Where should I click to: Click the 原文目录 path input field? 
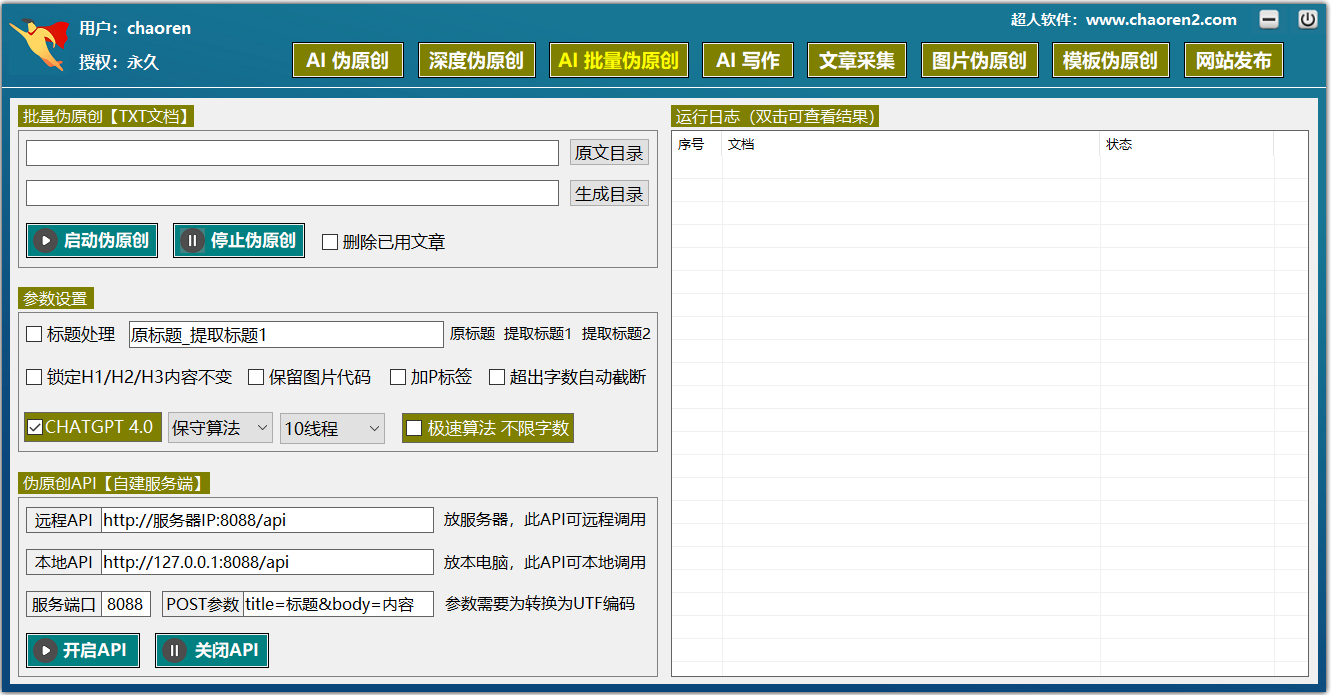292,153
